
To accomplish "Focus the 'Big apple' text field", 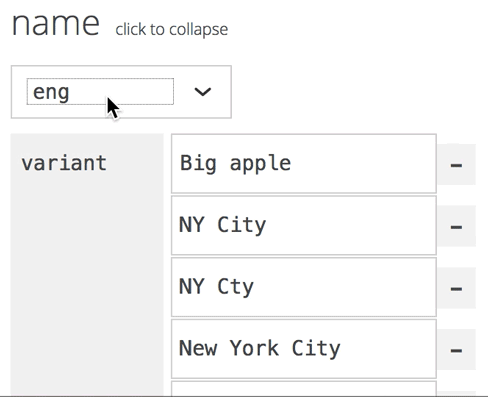I will click(x=304, y=164).
